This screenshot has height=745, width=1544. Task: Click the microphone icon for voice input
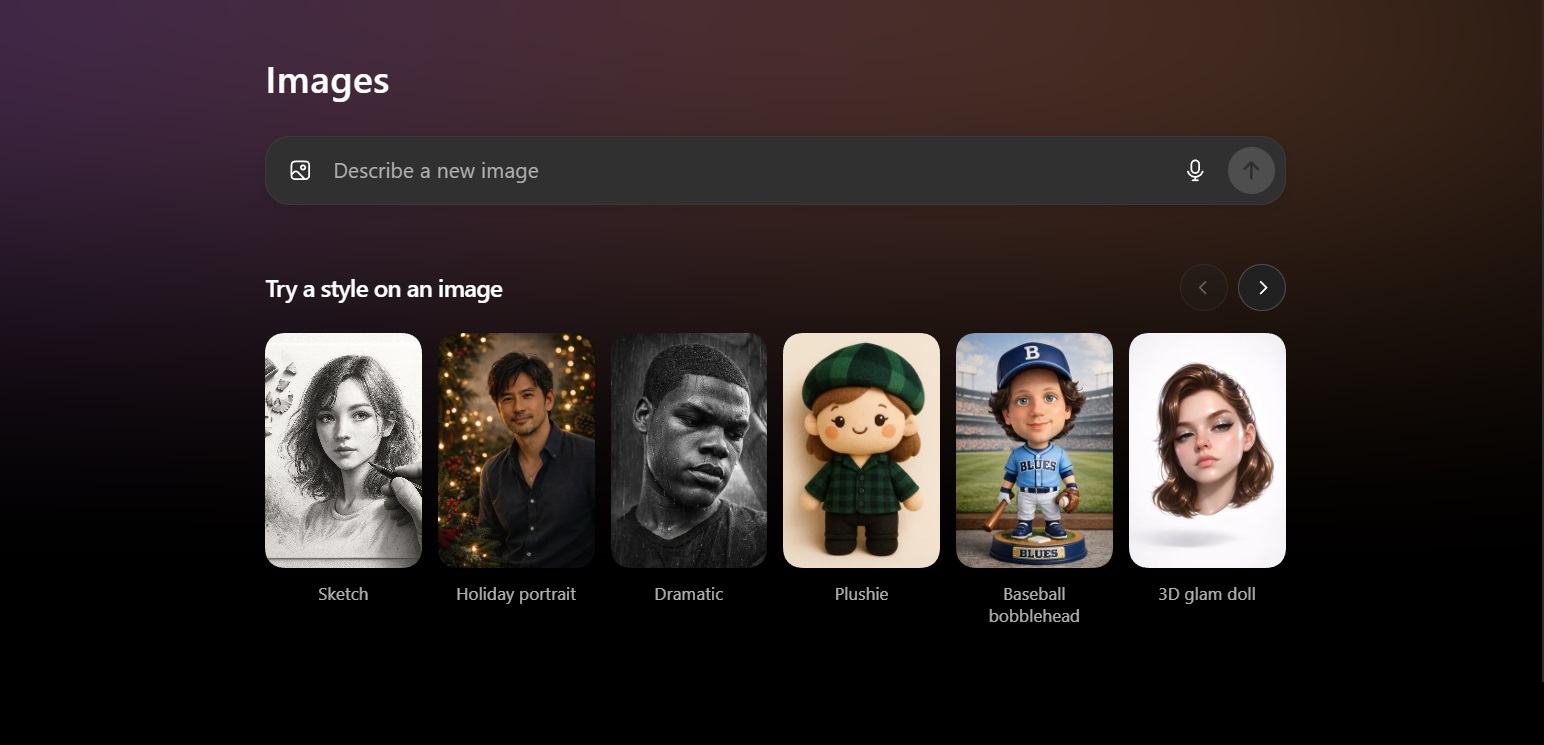[x=1195, y=170]
